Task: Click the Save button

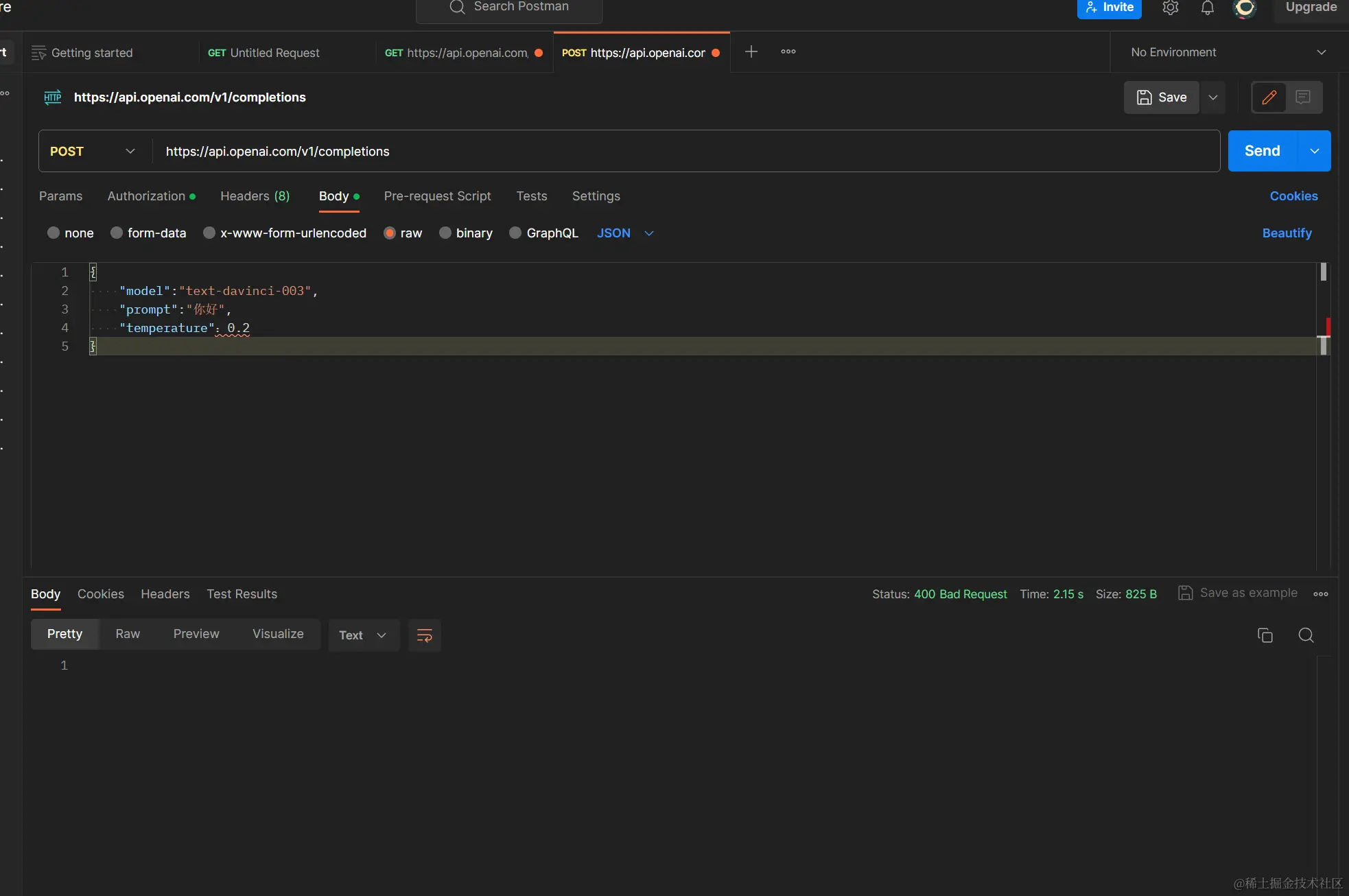Action: [1162, 97]
